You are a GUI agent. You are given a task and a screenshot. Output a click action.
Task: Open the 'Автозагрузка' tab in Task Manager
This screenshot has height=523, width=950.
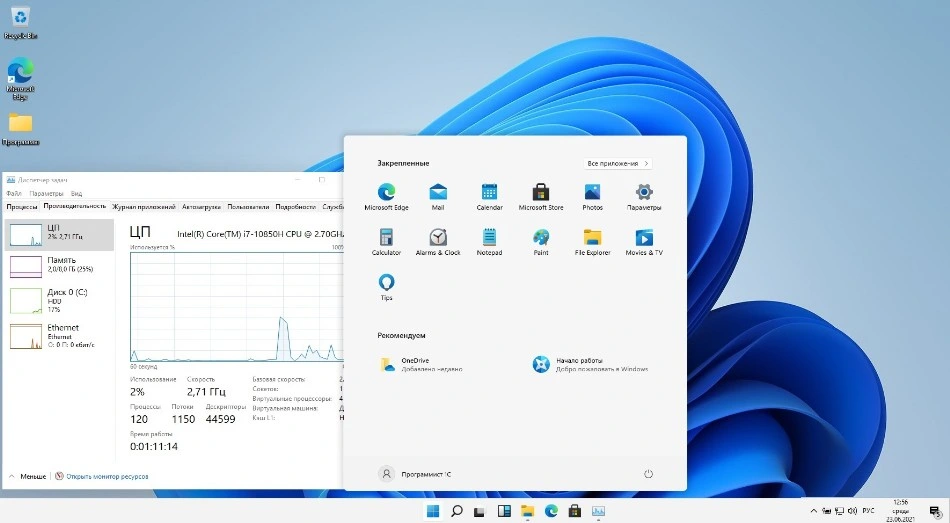pos(200,207)
